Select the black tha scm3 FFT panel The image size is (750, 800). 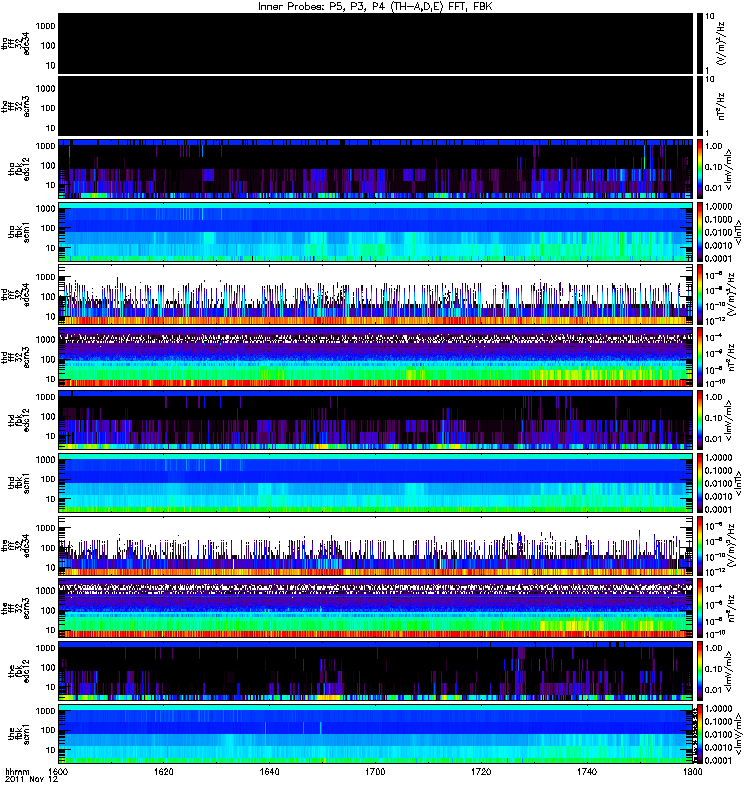[376, 106]
